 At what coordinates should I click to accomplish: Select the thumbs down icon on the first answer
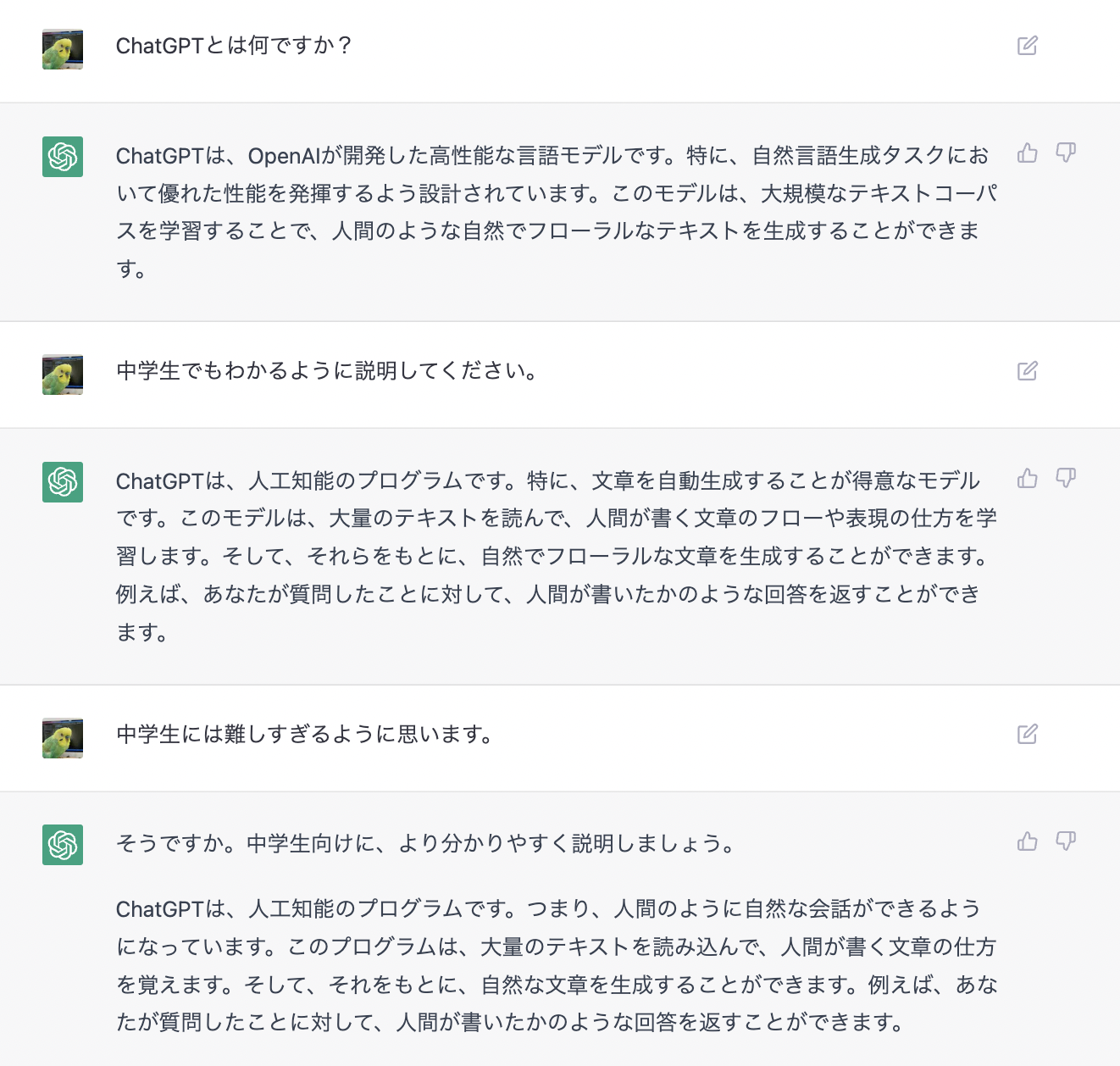click(x=1066, y=153)
